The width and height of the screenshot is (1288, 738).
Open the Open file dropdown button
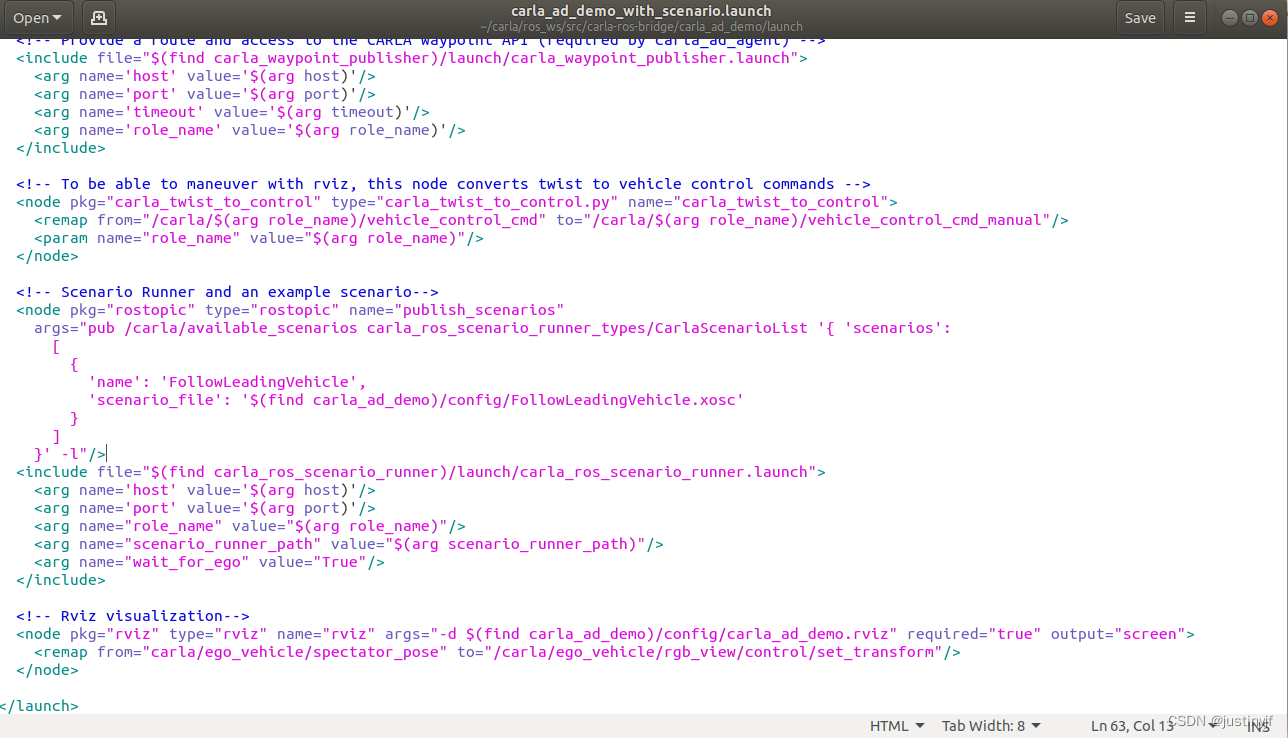point(37,17)
